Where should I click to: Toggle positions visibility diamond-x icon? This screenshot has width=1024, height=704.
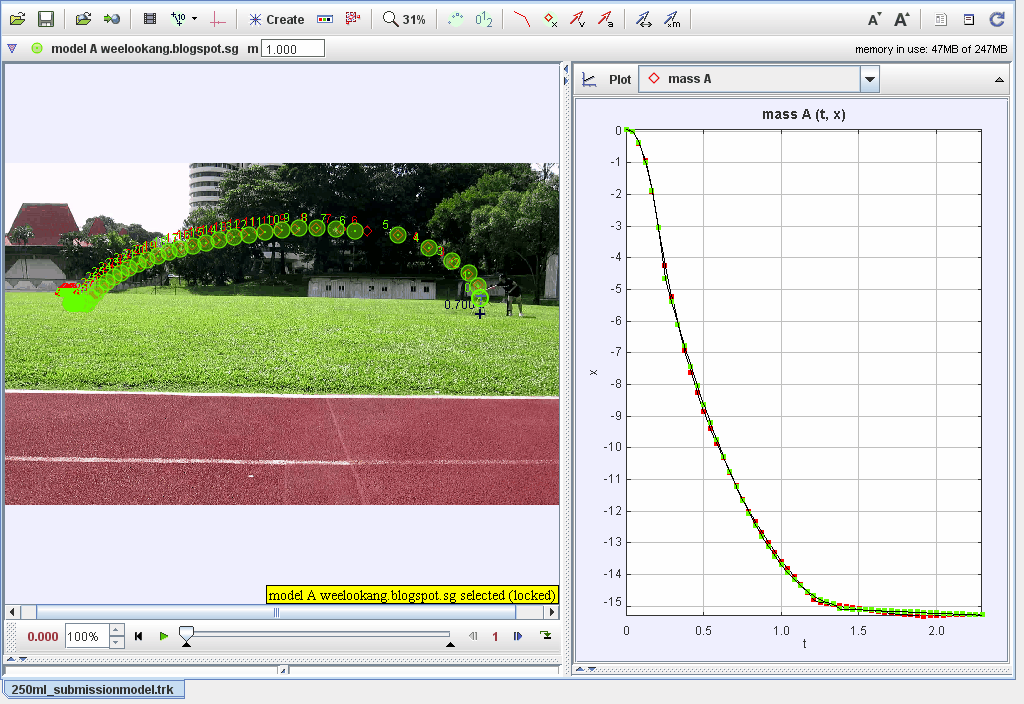(x=551, y=20)
